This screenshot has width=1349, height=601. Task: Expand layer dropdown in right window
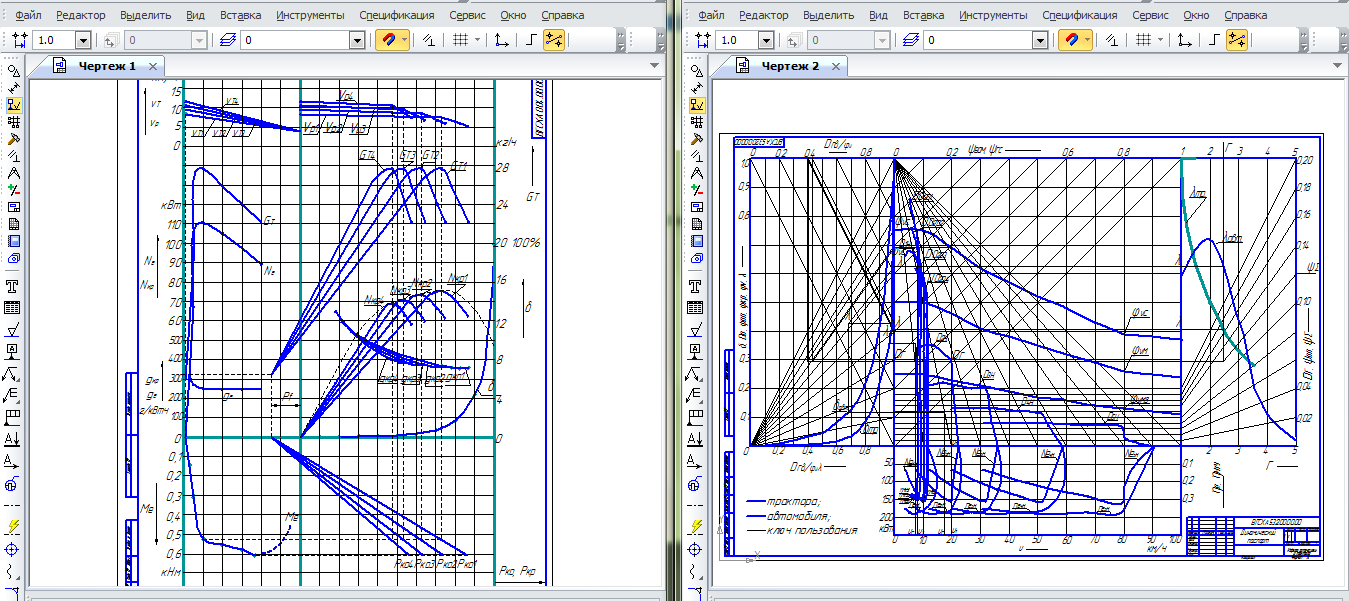[x=1042, y=40]
